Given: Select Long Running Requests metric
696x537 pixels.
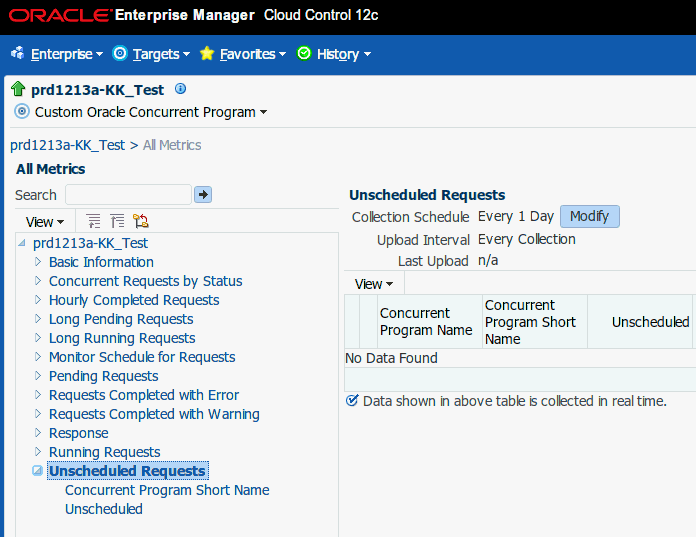Looking at the screenshot, I should [x=122, y=339].
